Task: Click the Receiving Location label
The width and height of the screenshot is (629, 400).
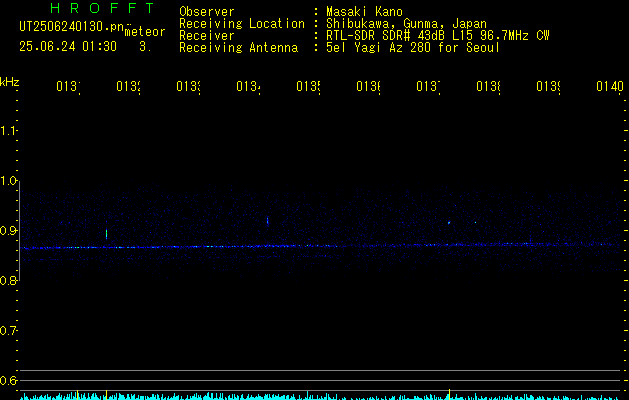Action: [x=242, y=24]
